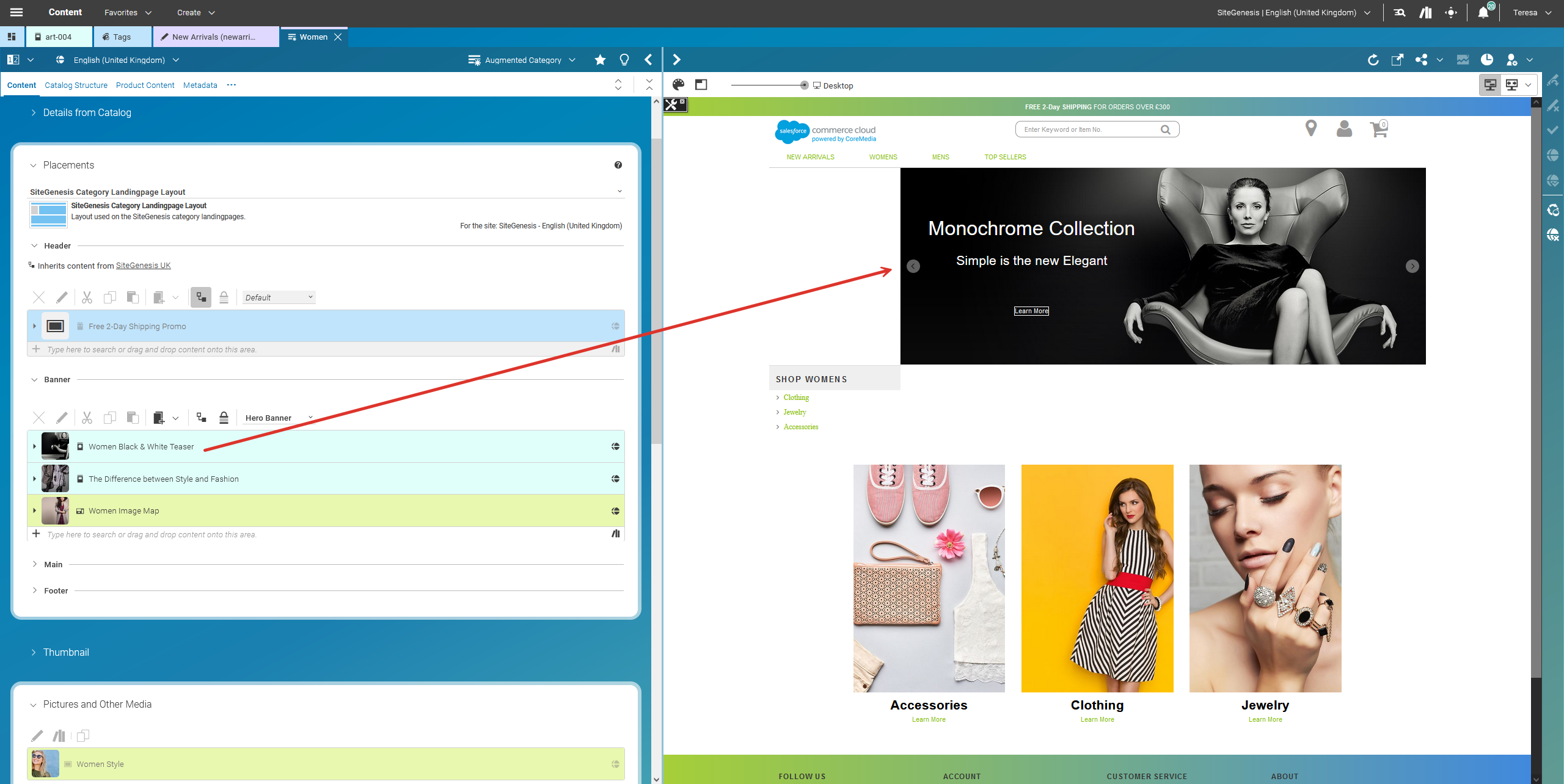Open the preview in a new browser window
Viewport: 1564px width, 784px height.
[x=1398, y=59]
